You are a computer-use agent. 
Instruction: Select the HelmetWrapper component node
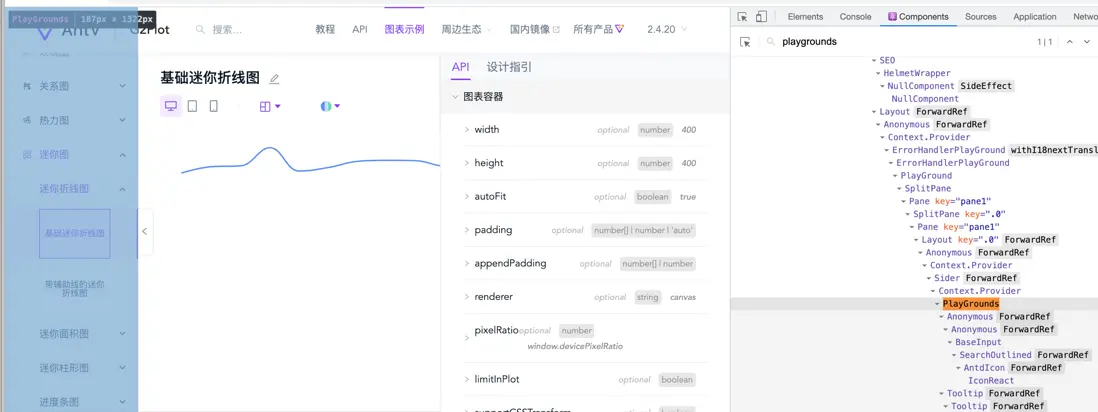point(917,73)
